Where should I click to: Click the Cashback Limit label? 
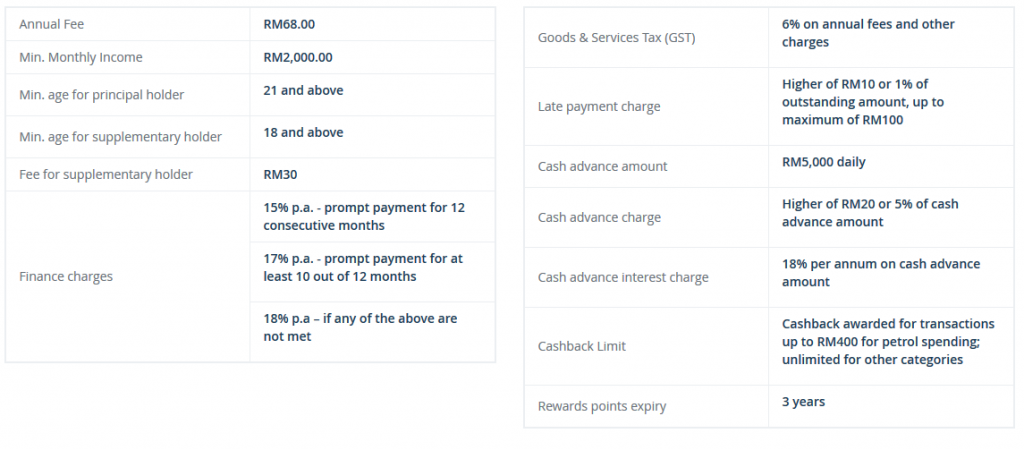pyautogui.click(x=581, y=346)
